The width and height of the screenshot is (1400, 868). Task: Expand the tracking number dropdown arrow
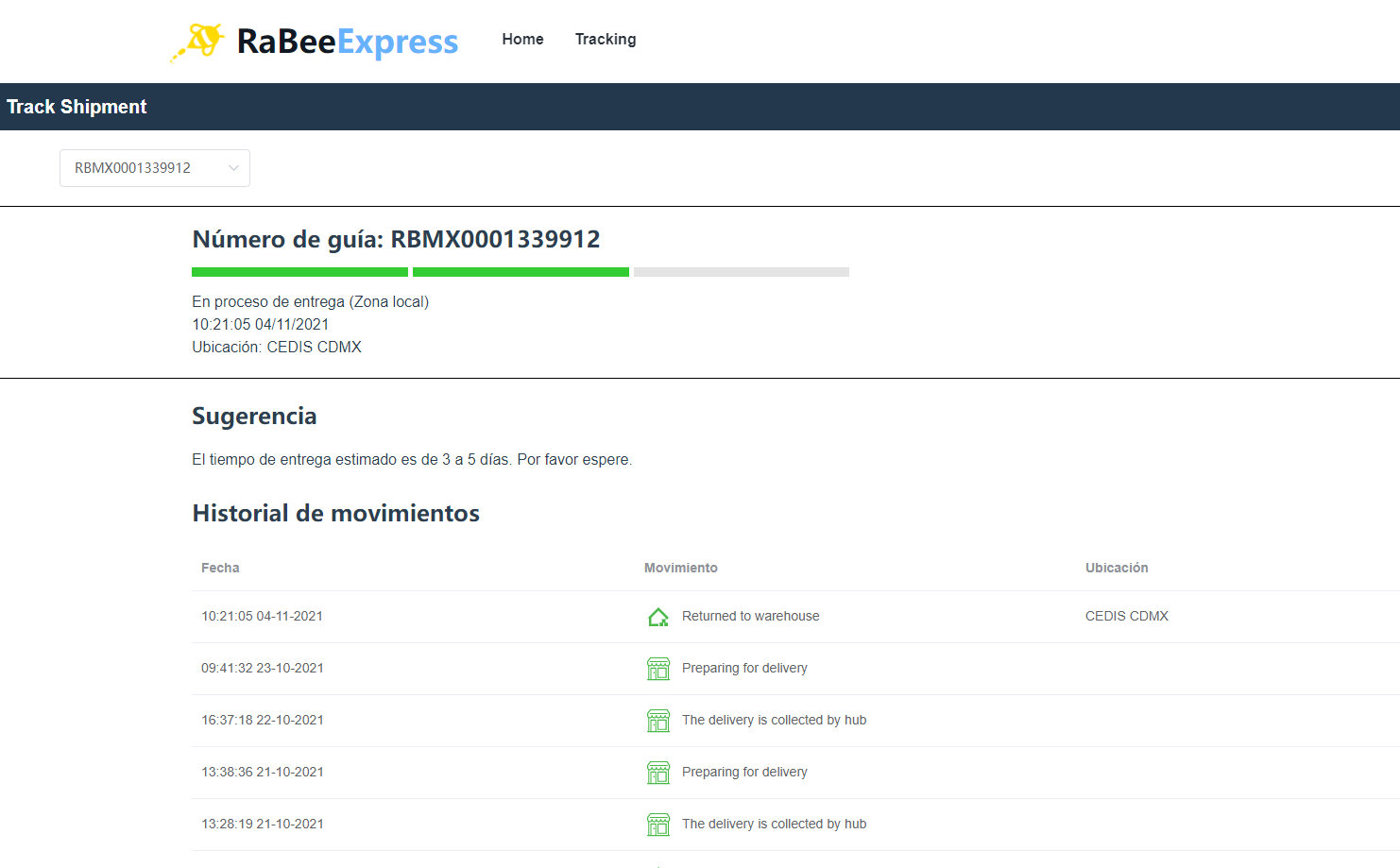click(233, 168)
